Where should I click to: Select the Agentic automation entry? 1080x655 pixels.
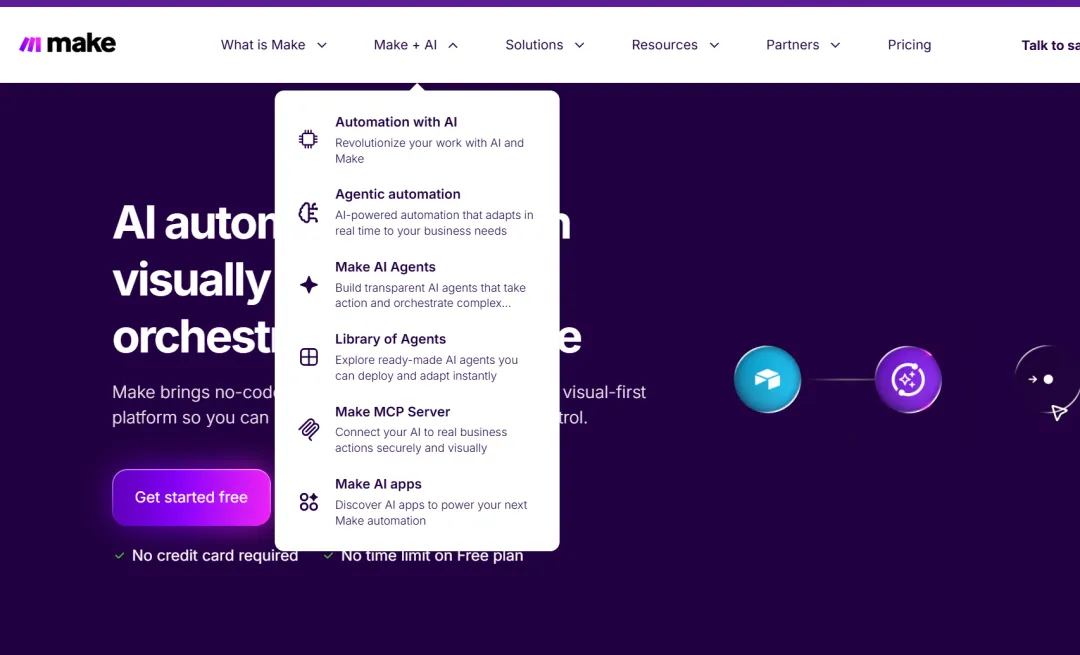pos(417,212)
